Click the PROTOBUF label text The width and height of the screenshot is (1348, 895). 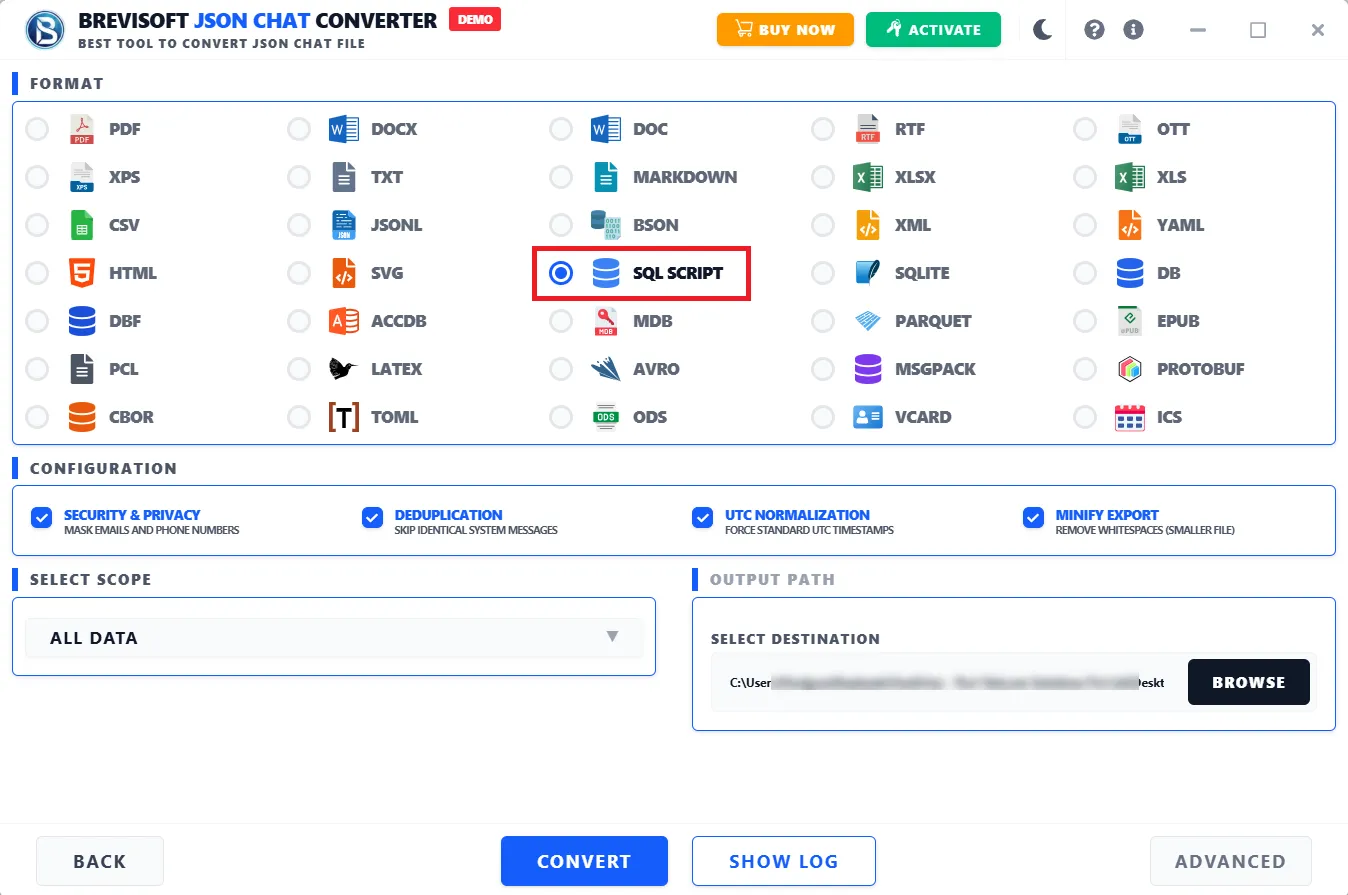pyautogui.click(x=1201, y=369)
